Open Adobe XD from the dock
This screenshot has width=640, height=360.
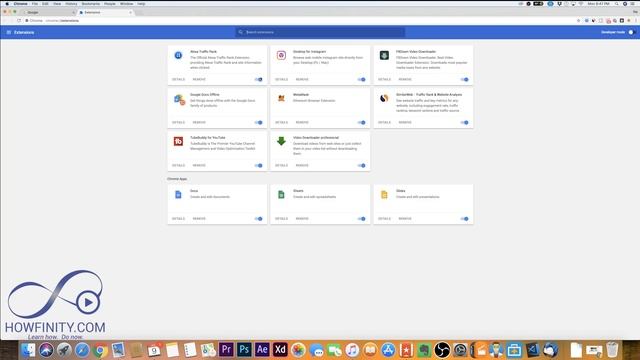click(280, 350)
